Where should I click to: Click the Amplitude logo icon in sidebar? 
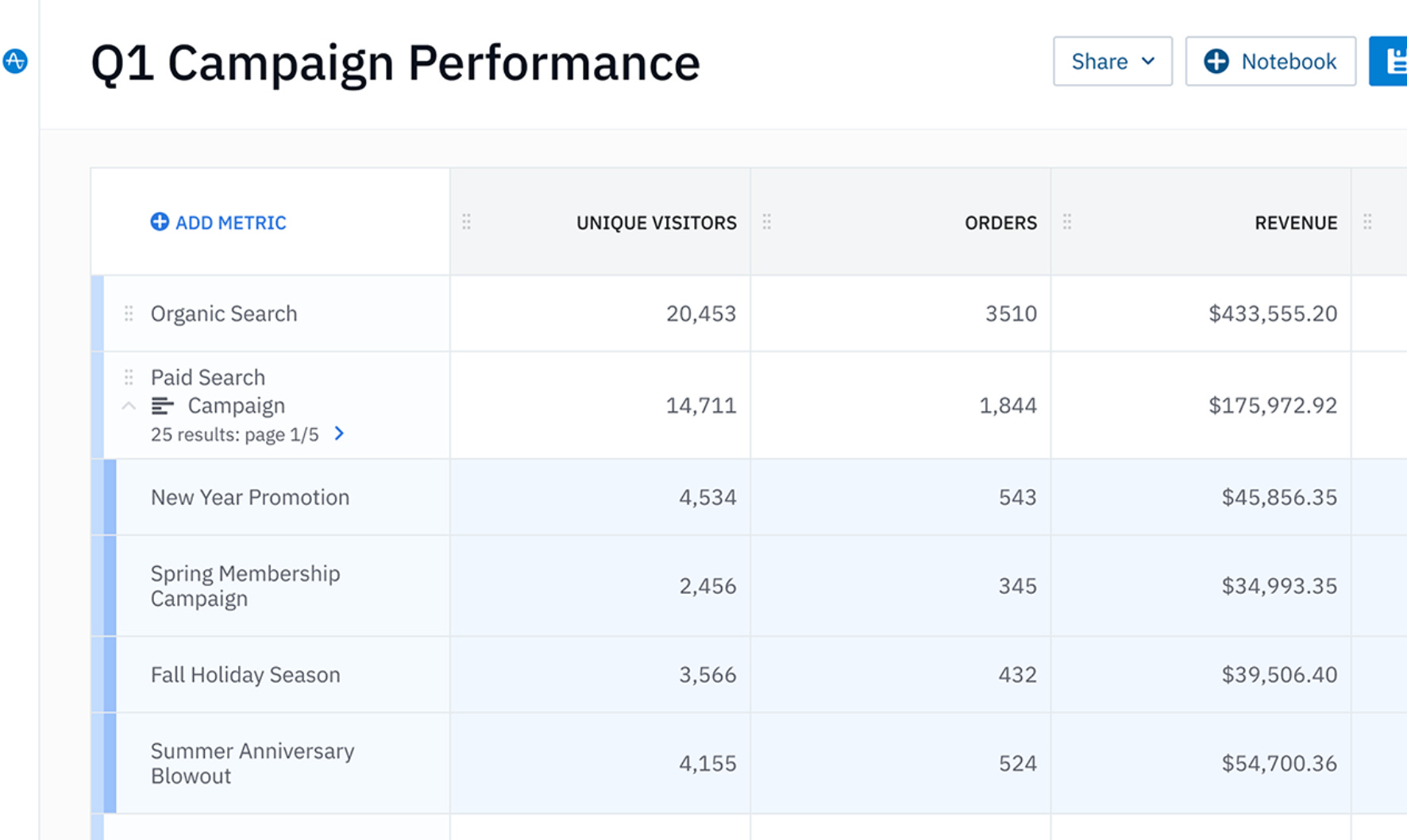point(15,60)
